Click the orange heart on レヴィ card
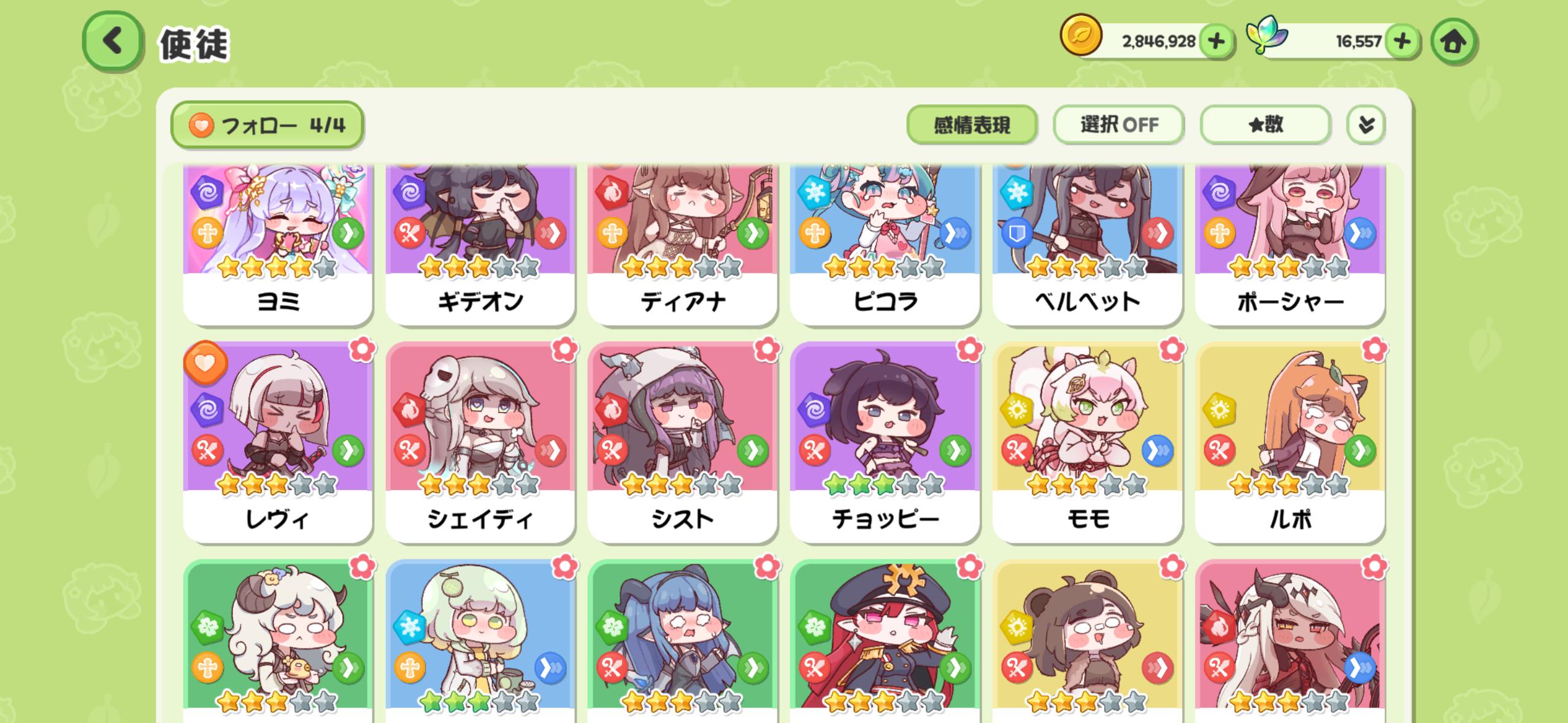1568x723 pixels. 206,363
